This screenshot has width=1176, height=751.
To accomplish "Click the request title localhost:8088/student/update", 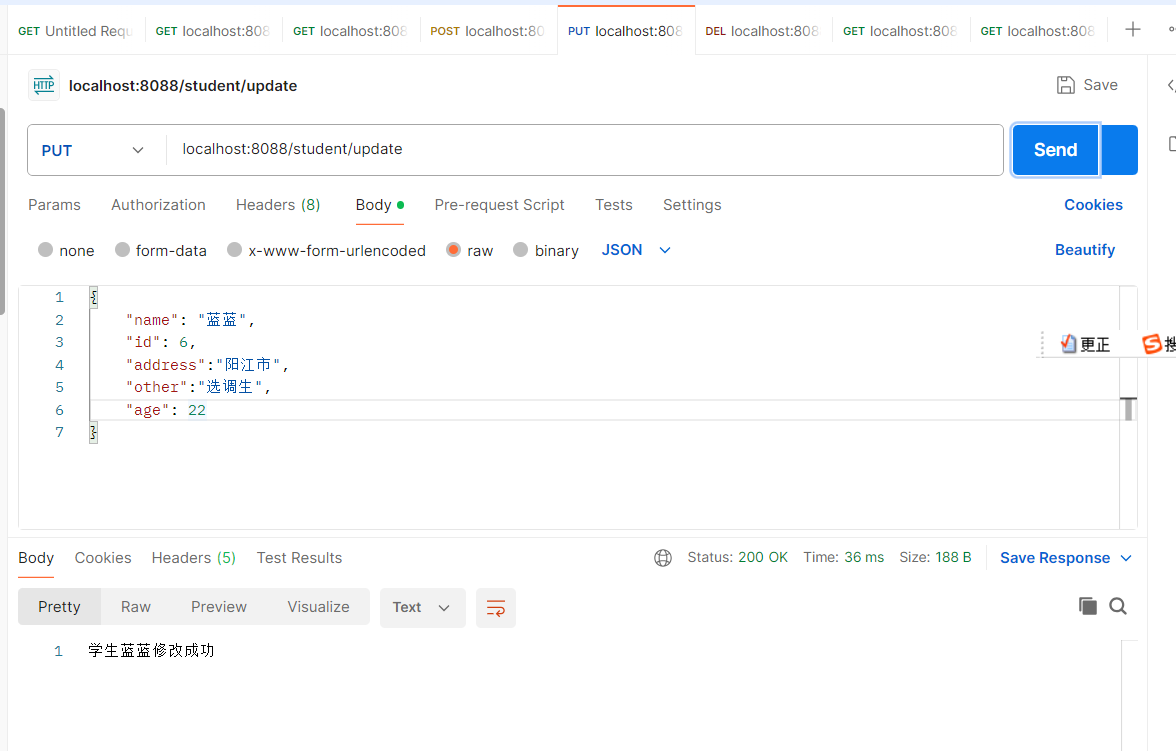I will point(183,86).
